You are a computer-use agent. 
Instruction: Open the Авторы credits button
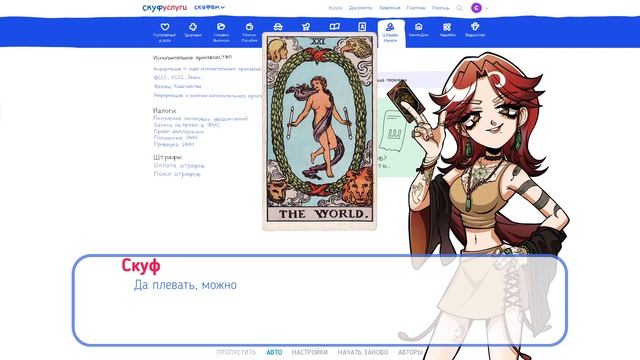point(410,352)
